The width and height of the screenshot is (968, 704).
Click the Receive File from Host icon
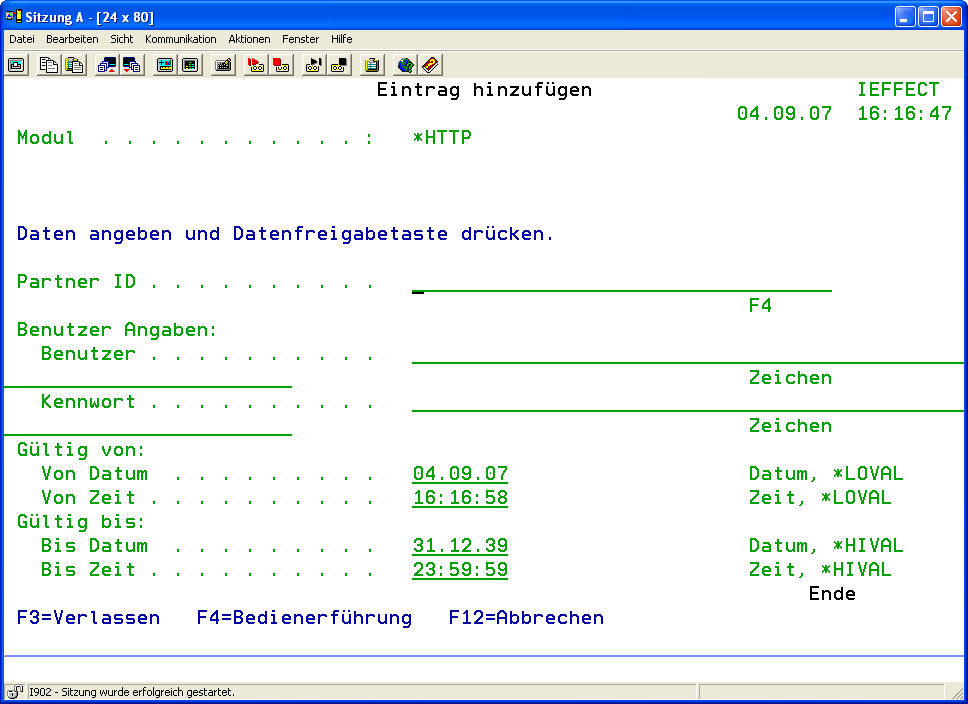click(132, 65)
